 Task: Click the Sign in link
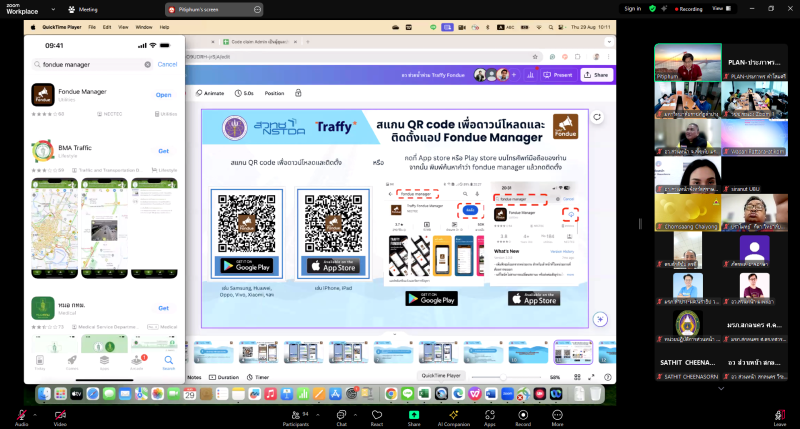tap(632, 8)
